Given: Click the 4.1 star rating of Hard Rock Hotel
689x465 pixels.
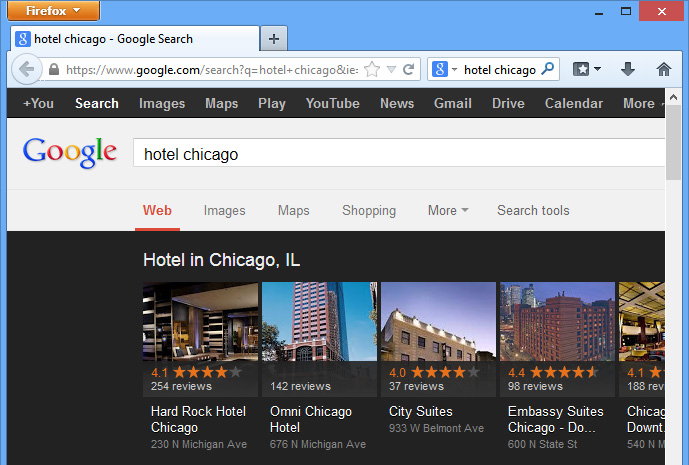Looking at the screenshot, I should tap(196, 372).
